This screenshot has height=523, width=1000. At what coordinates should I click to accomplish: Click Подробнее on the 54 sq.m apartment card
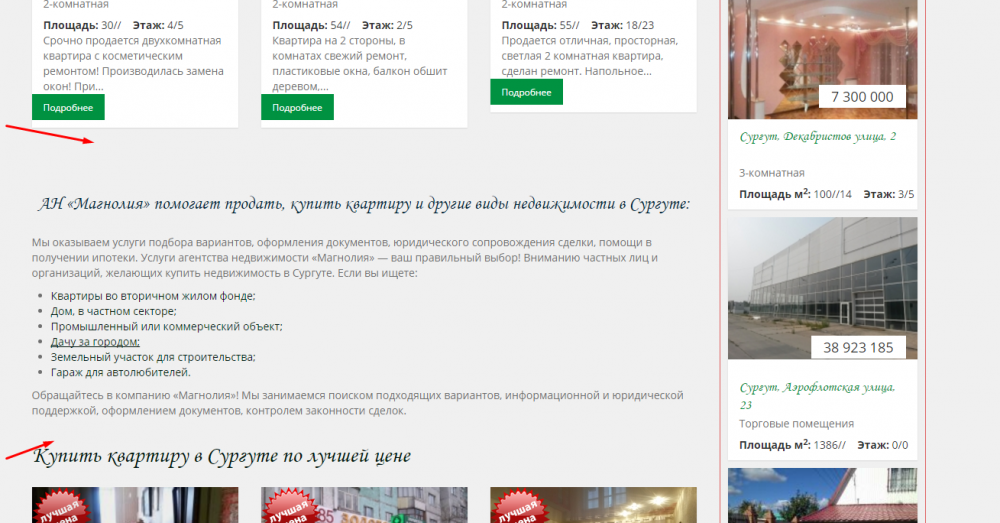tap(297, 107)
